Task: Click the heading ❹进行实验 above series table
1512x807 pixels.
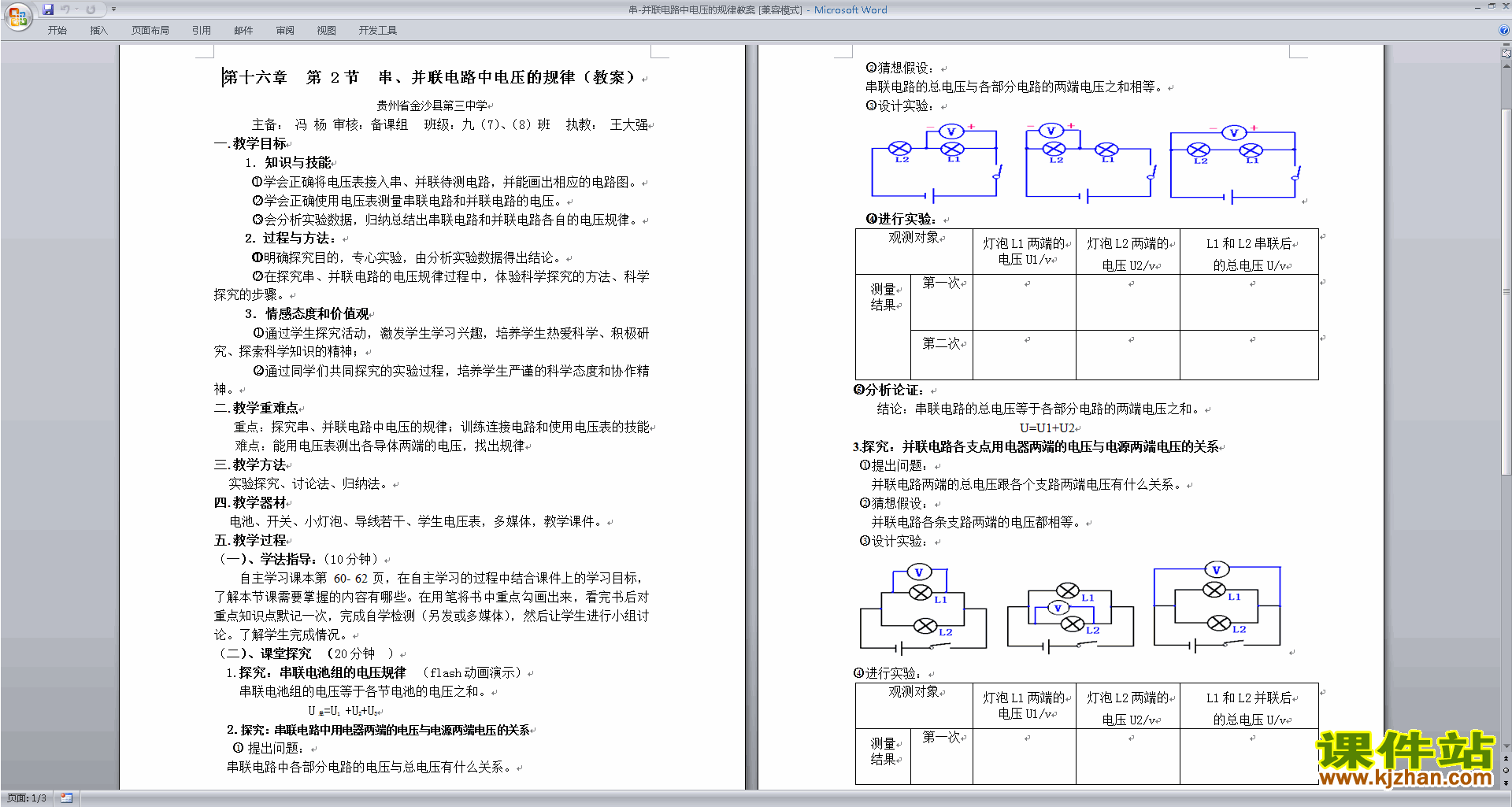Action: tap(901, 219)
